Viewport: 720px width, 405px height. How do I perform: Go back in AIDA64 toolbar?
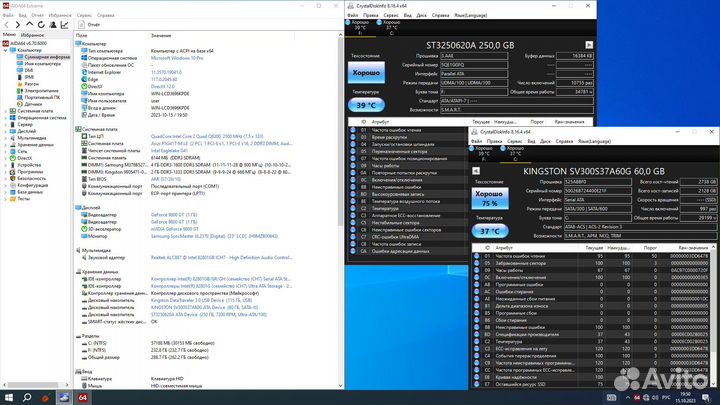tap(6, 25)
